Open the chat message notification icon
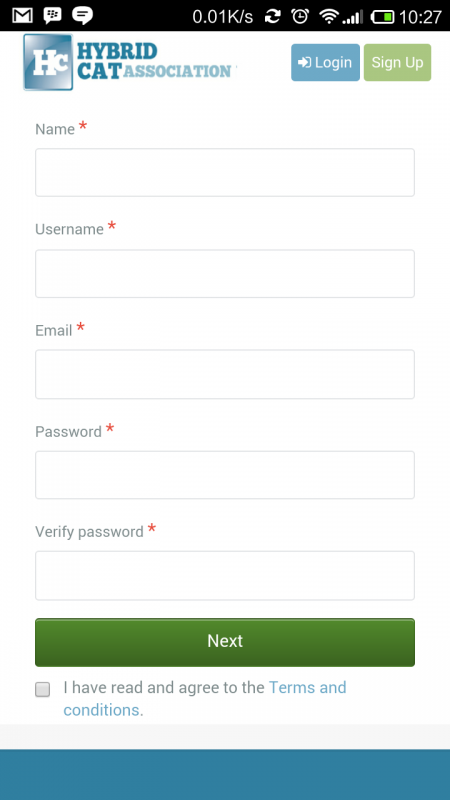The image size is (450, 800). point(82,16)
